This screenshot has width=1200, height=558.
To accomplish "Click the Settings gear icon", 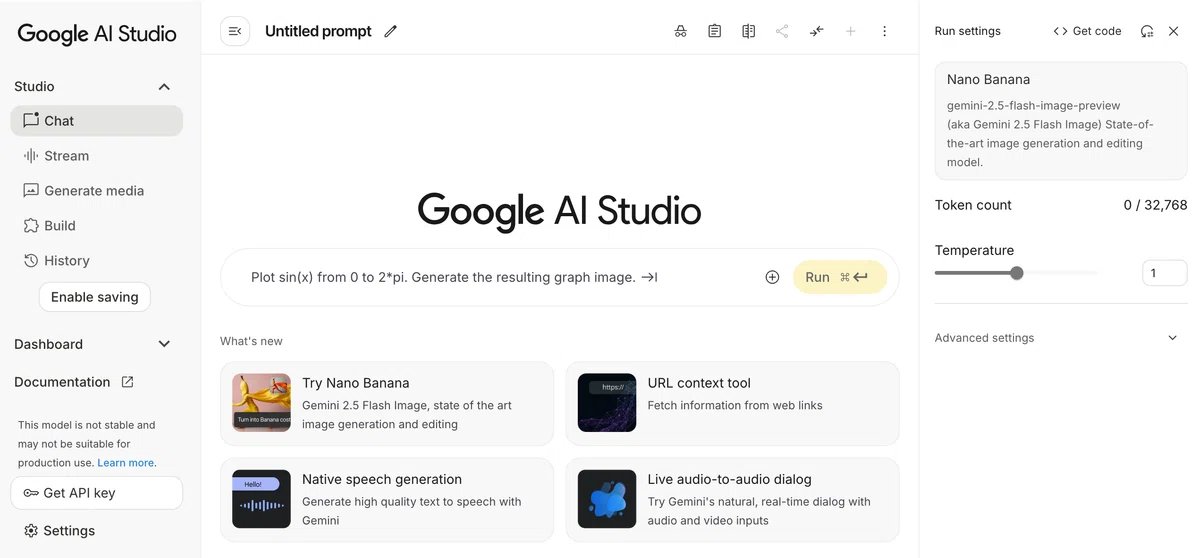I will click(31, 530).
